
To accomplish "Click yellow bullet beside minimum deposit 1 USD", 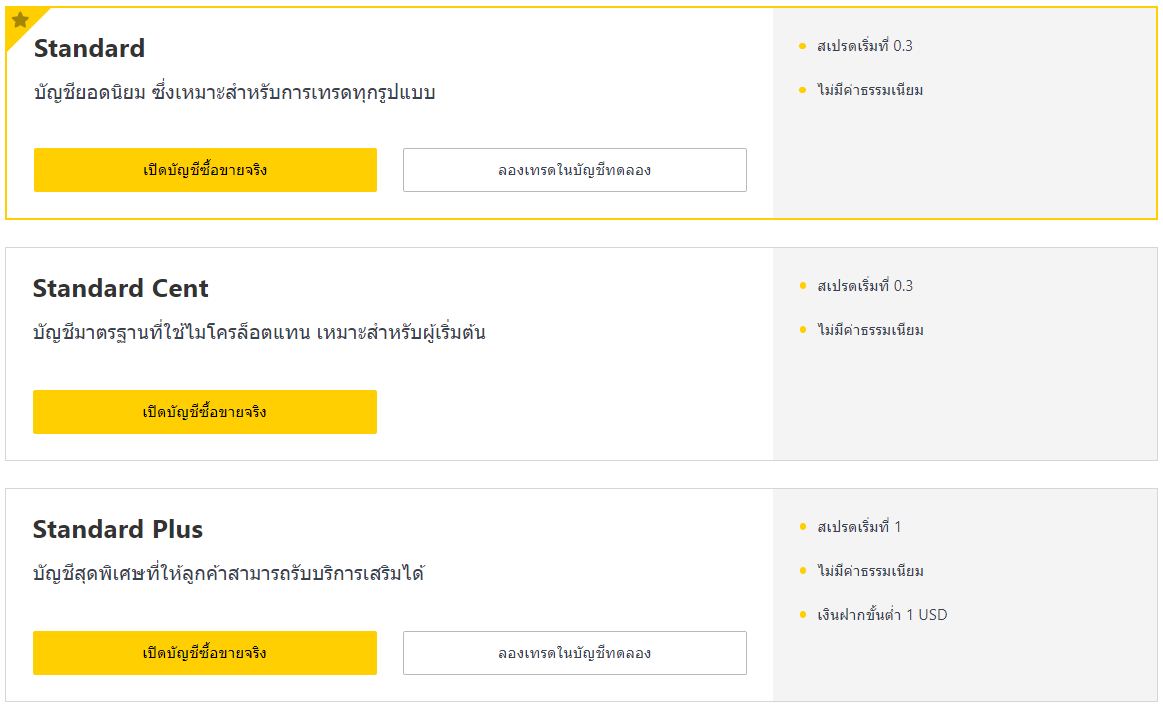I will pyautogui.click(x=803, y=614).
